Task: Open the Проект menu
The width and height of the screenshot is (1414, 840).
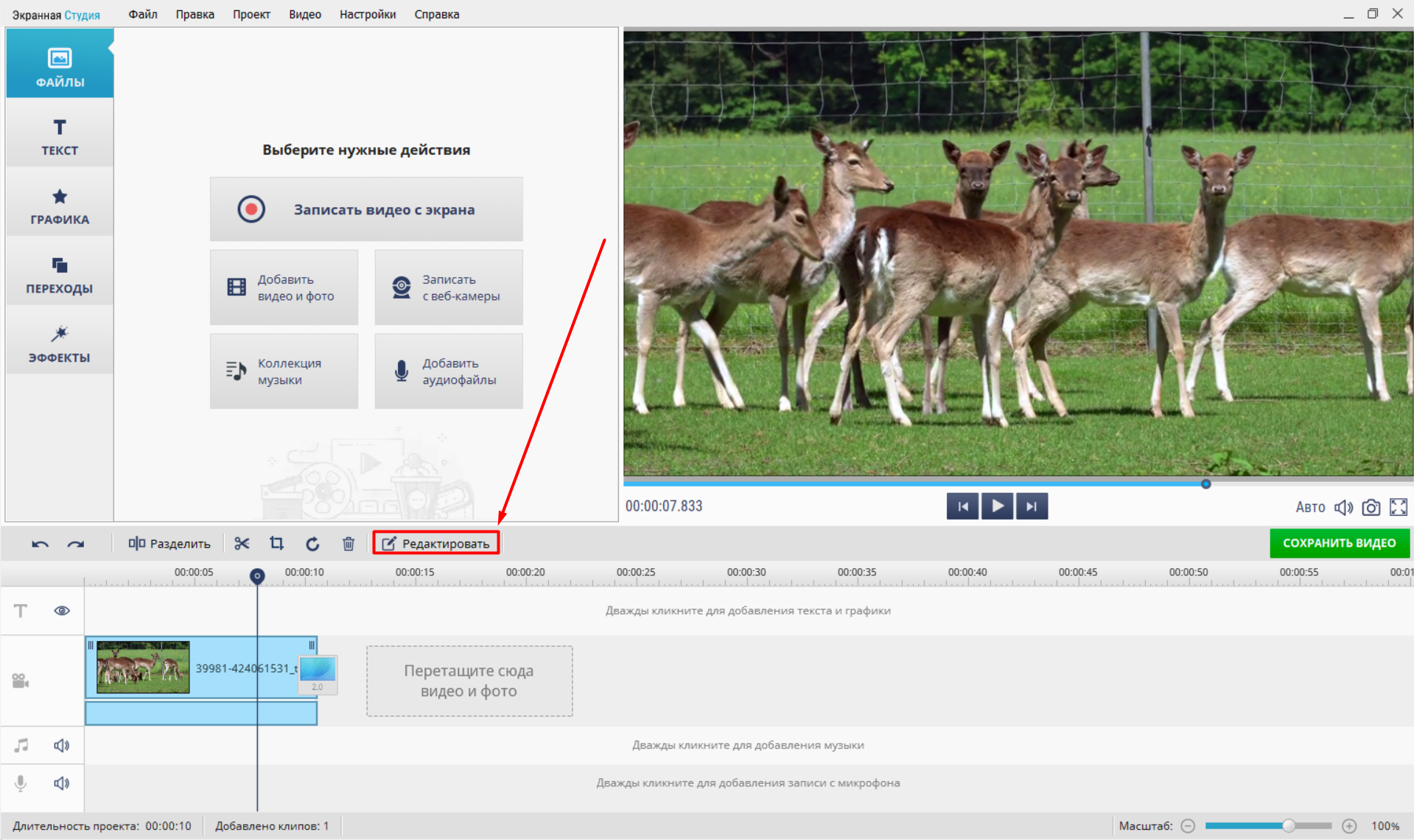Action: click(x=251, y=14)
